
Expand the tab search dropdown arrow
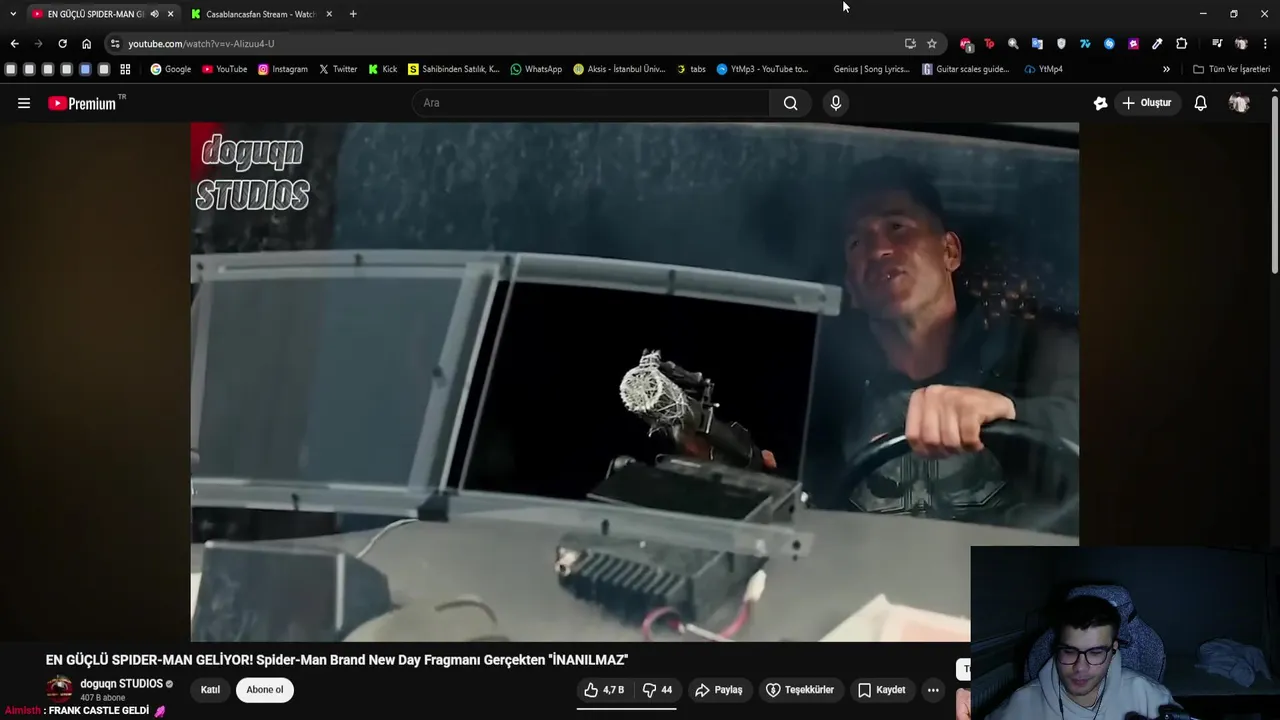[12, 14]
